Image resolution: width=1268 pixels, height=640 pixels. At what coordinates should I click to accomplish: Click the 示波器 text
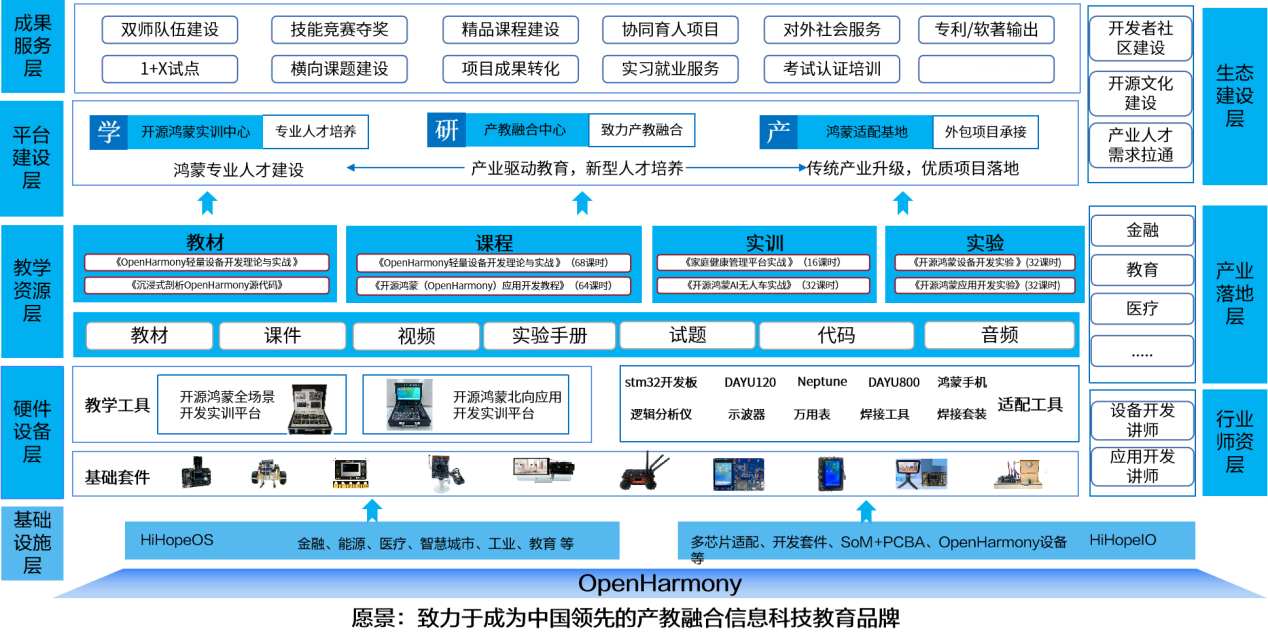[x=746, y=414]
